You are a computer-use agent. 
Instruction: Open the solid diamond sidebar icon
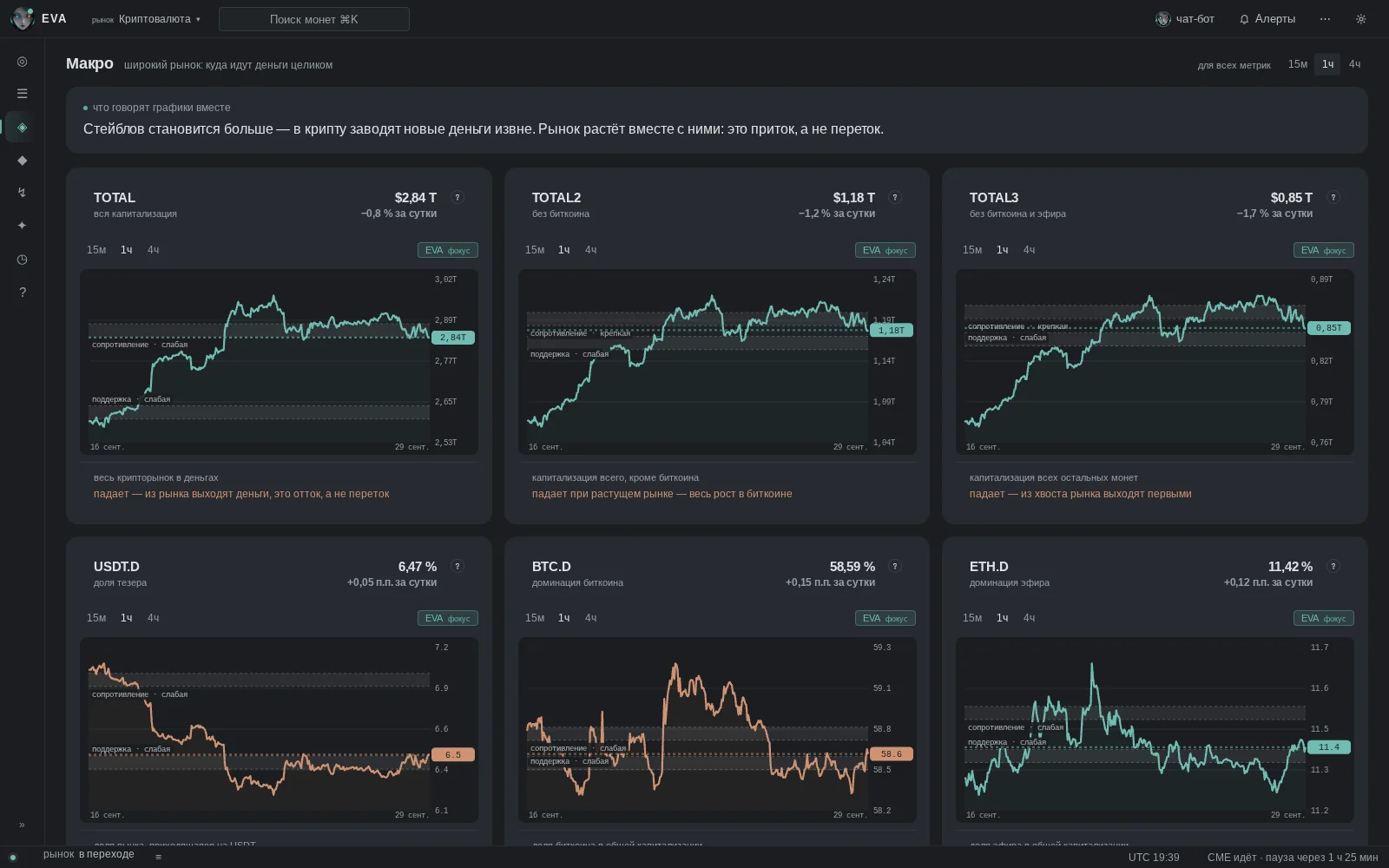22,160
